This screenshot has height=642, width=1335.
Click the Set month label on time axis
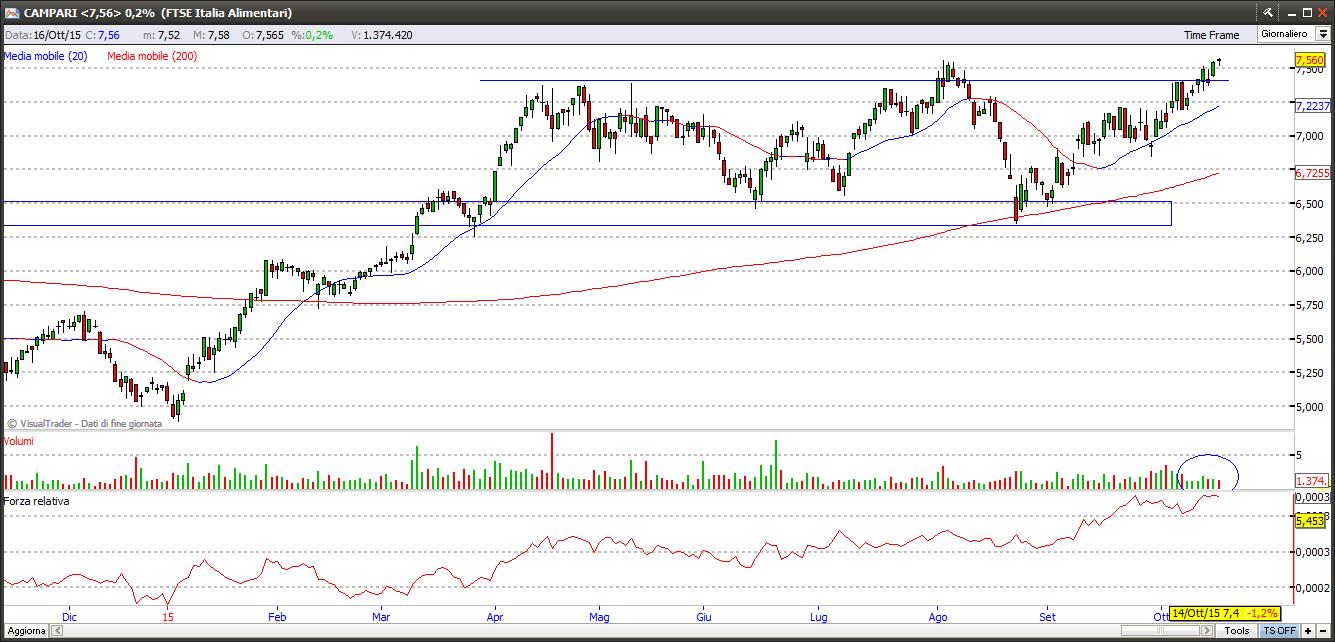tap(1047, 617)
